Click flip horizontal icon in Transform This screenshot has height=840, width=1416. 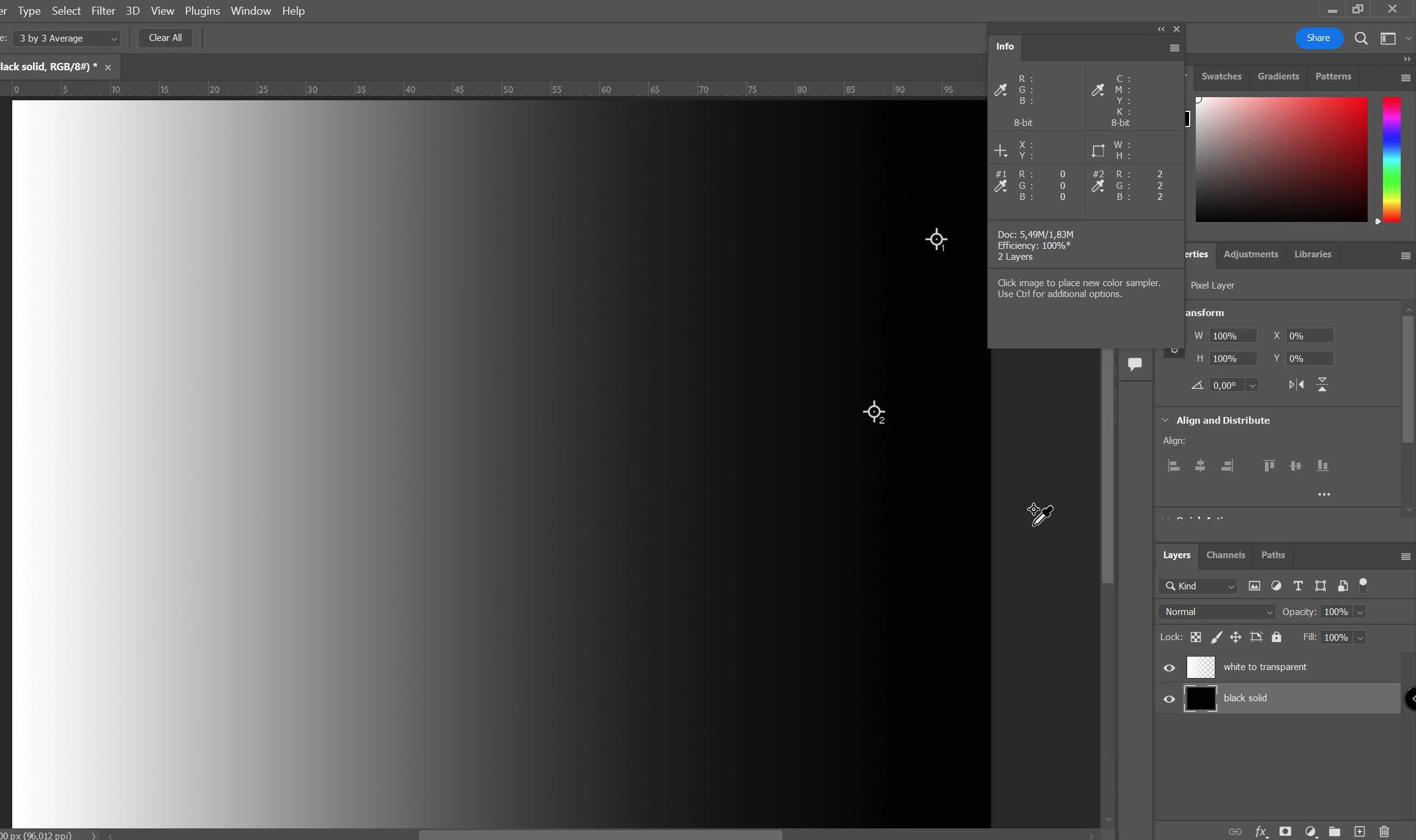coord(1296,385)
